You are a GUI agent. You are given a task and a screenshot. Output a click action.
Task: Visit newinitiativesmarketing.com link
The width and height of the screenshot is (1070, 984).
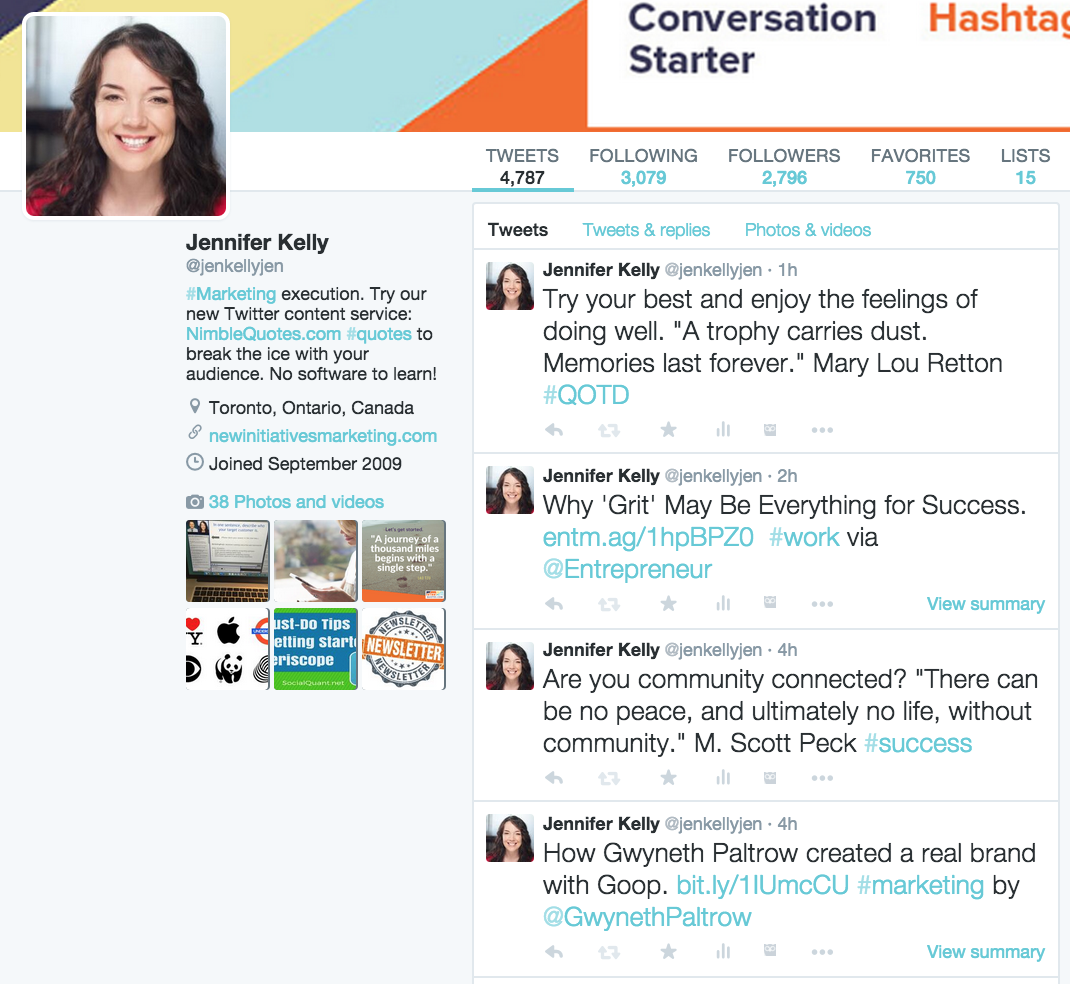coord(323,436)
